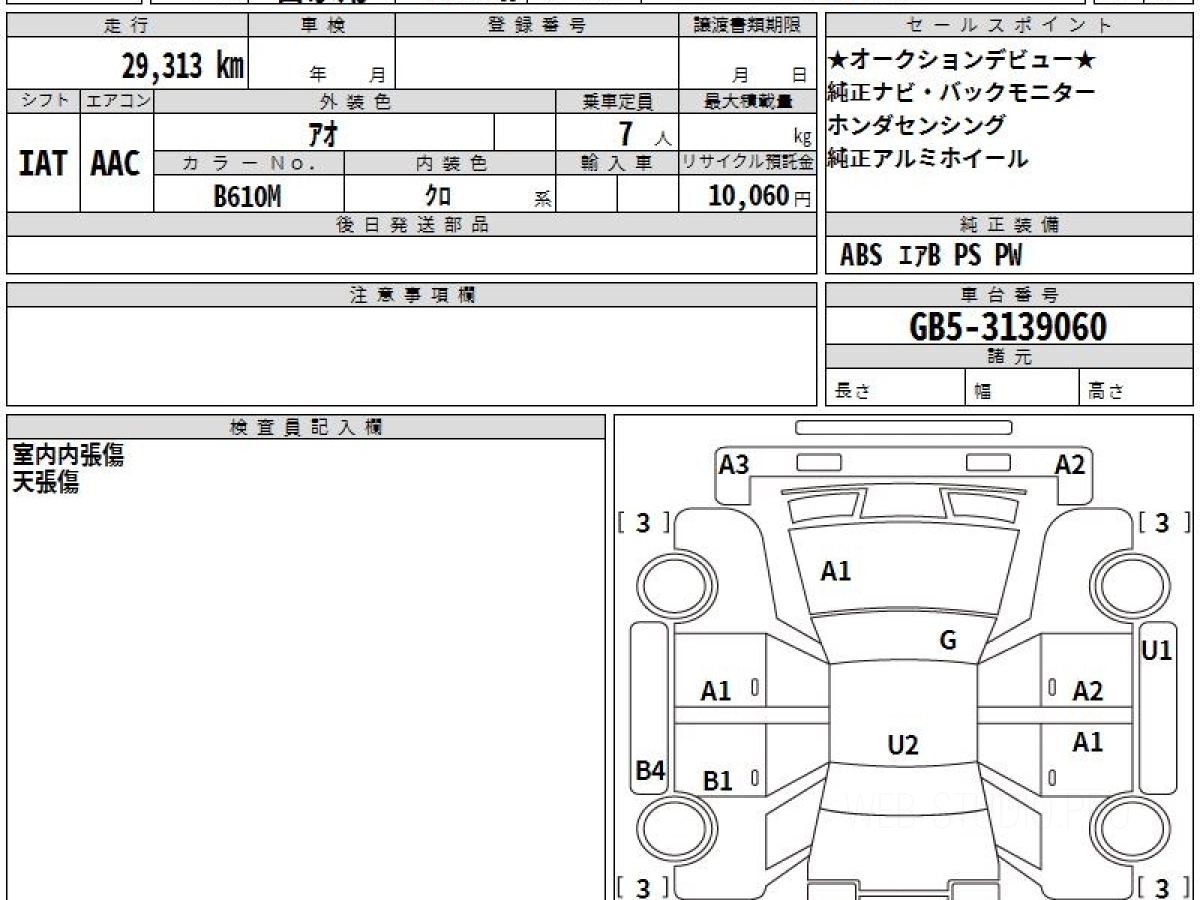This screenshot has height=900, width=1200.
Task: Click the G mark on the windshield
Action: coord(948,641)
